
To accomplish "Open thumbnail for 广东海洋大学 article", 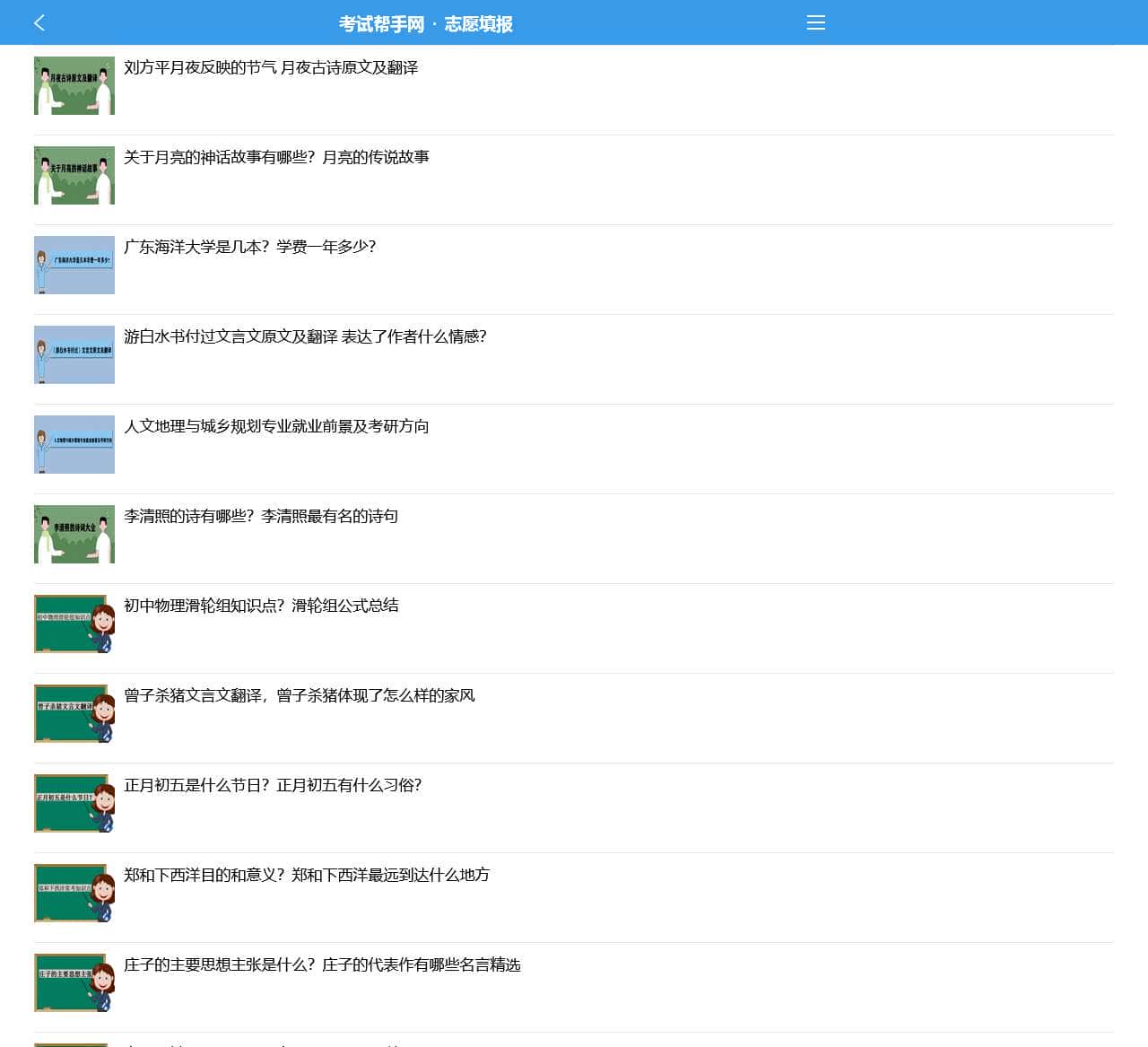I will [74, 265].
